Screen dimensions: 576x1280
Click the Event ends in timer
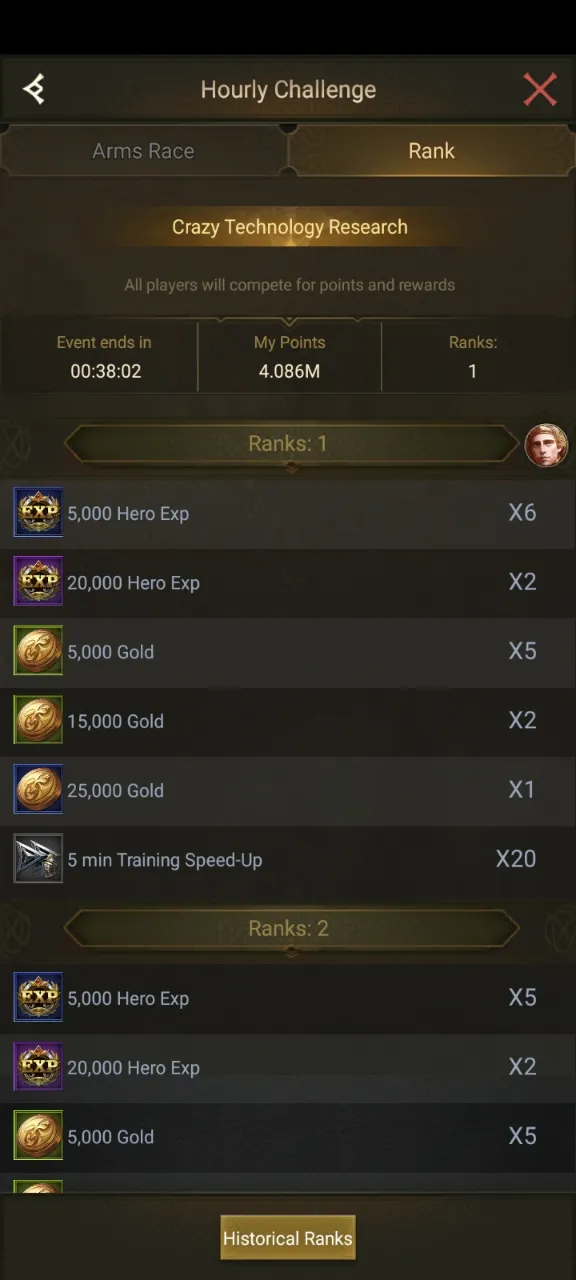[104, 357]
